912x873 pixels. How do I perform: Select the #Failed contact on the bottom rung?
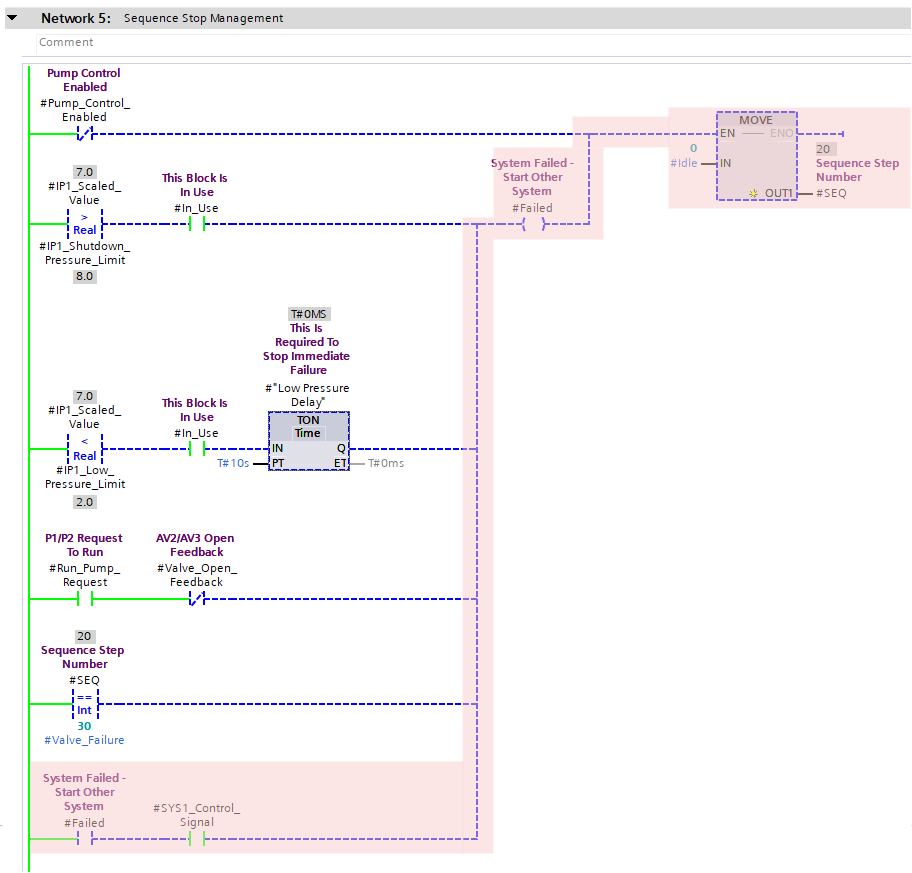click(x=85, y=839)
